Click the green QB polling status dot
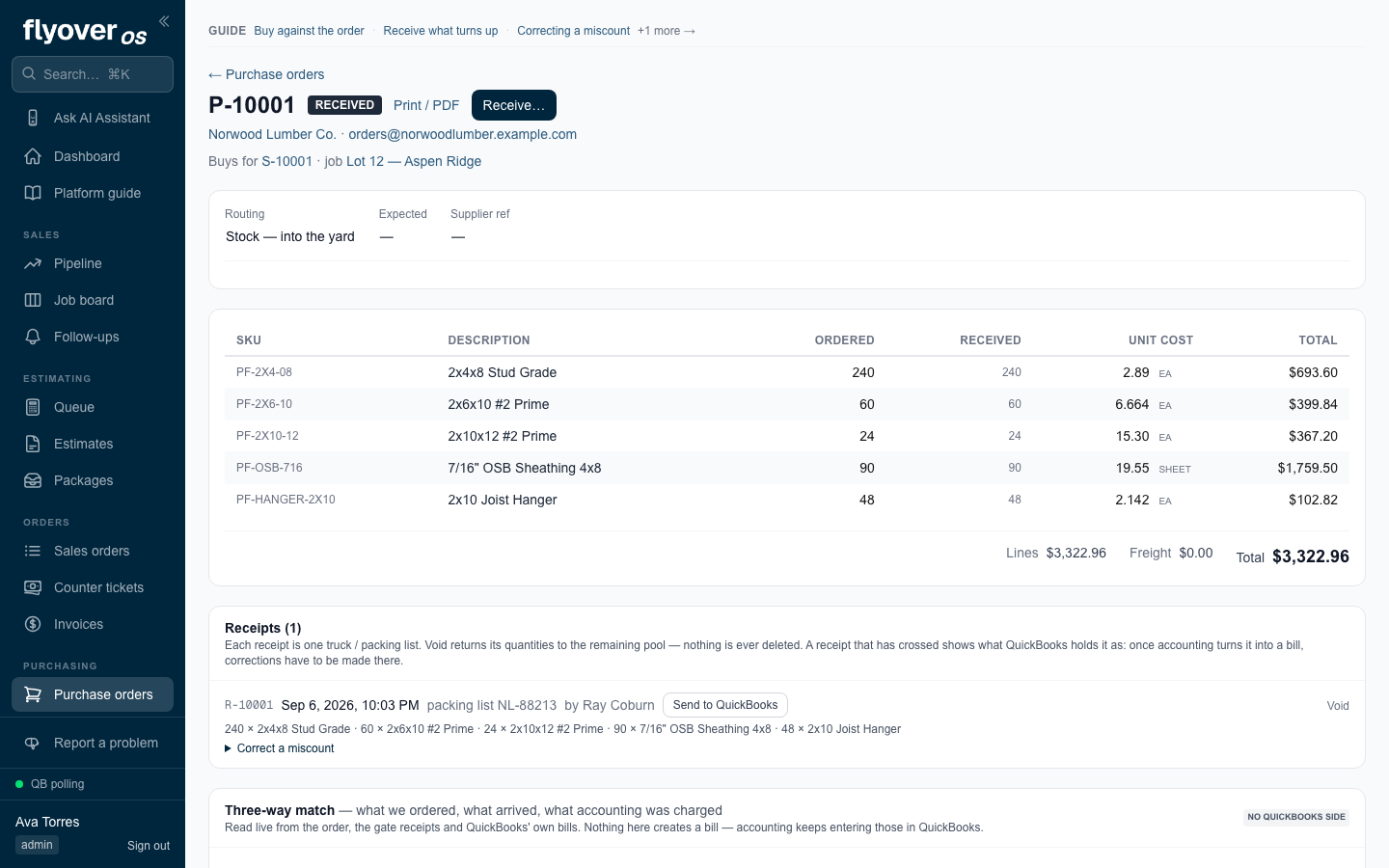Viewport: 1389px width, 868px height. (x=19, y=784)
